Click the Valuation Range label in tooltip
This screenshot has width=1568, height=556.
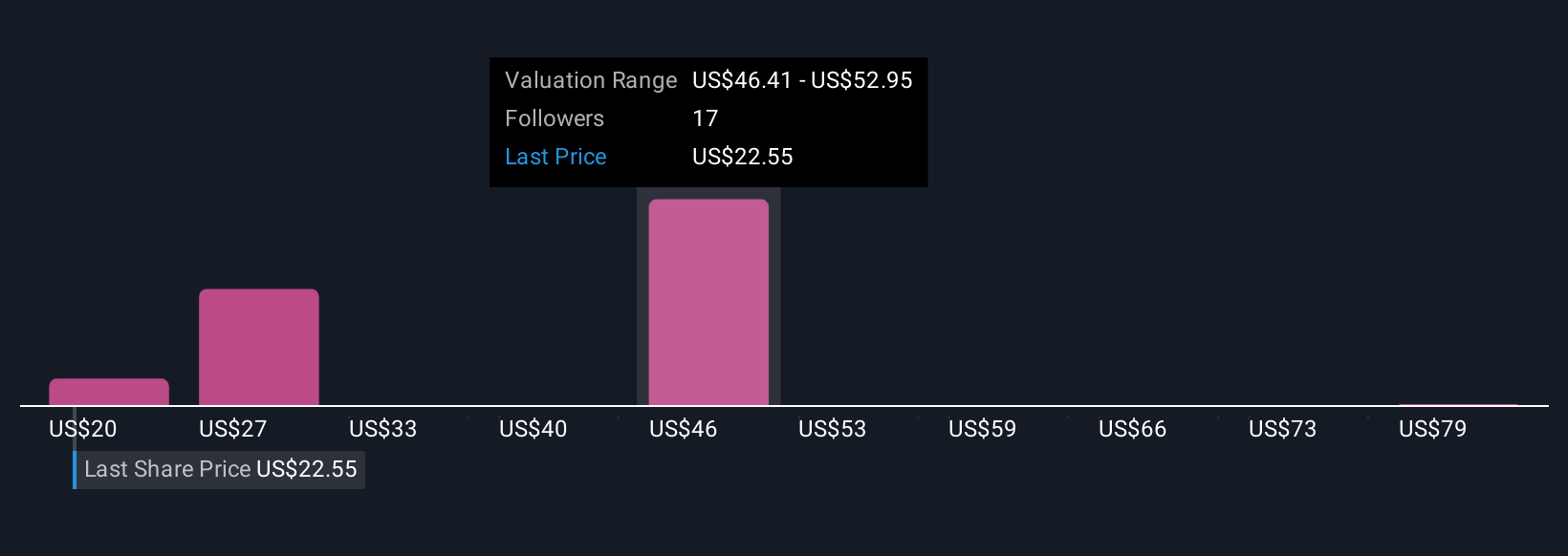(591, 80)
